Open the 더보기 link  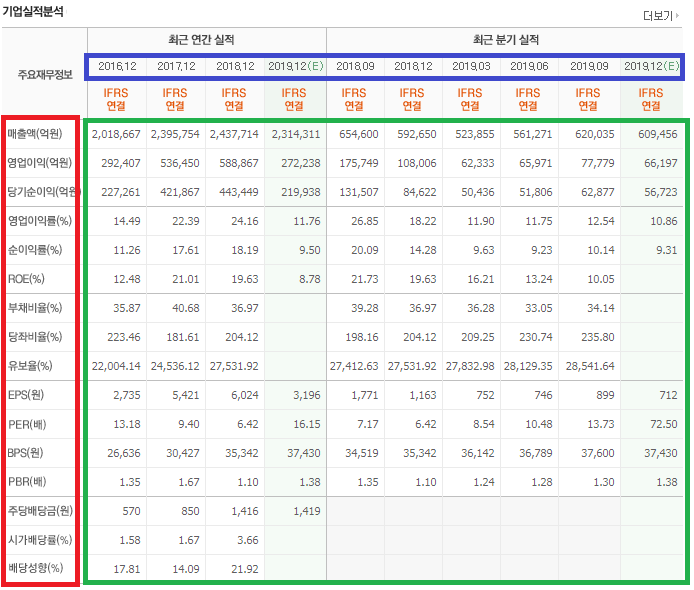[658, 16]
